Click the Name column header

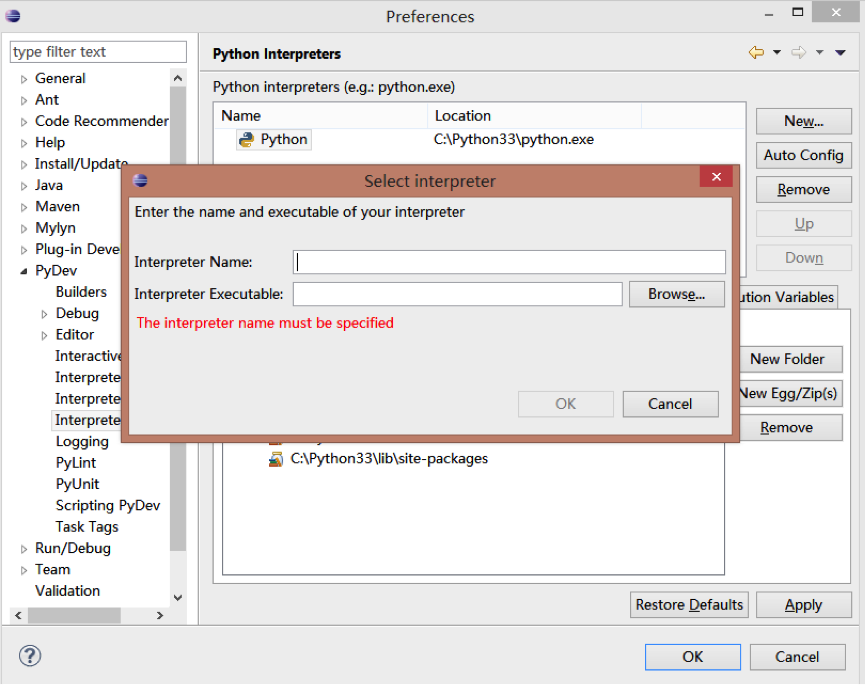coord(321,116)
